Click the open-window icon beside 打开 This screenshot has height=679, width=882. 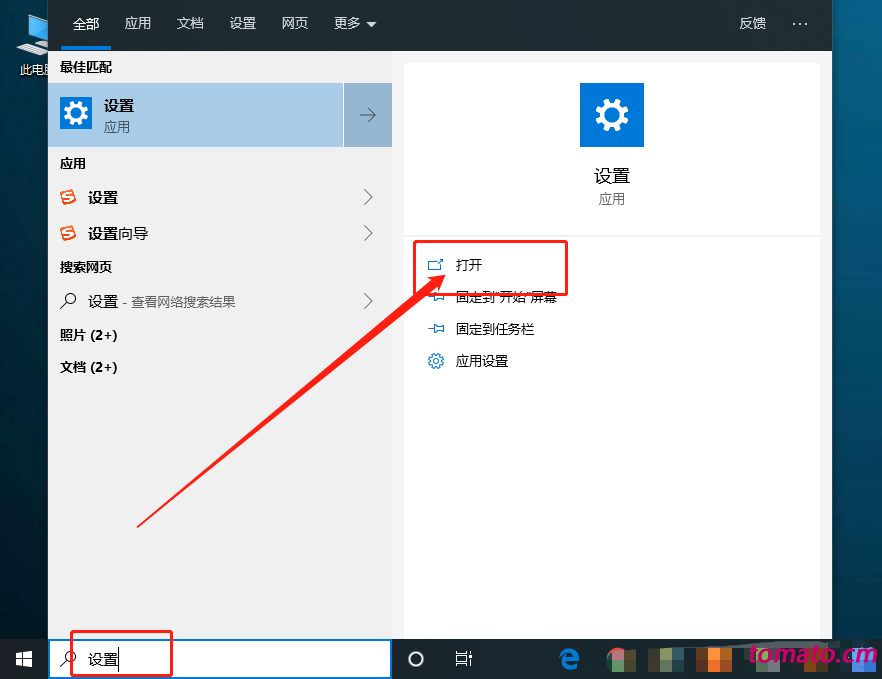(x=435, y=265)
